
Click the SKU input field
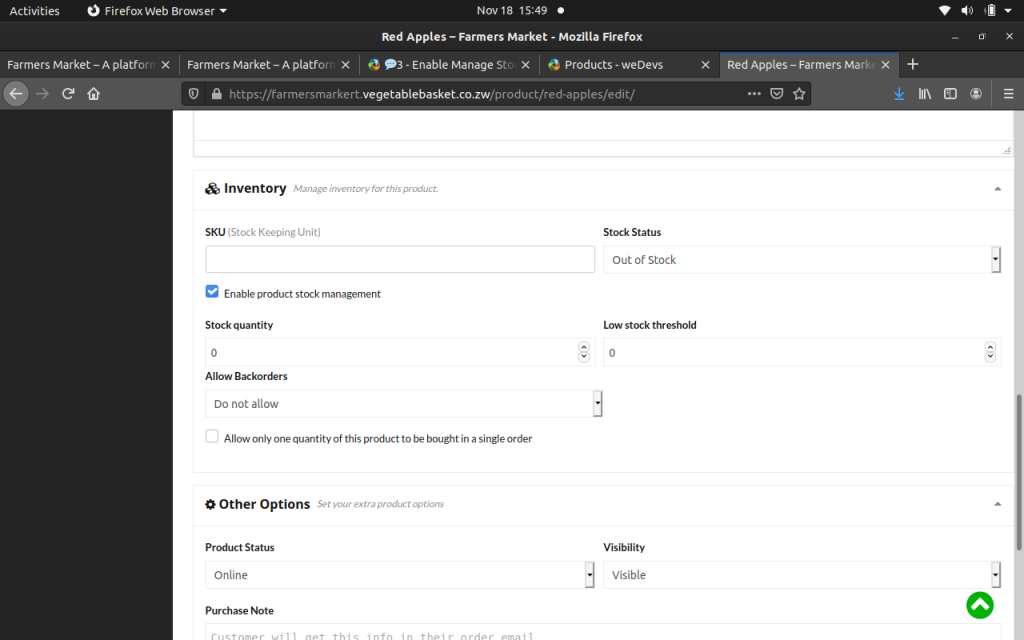click(x=400, y=260)
